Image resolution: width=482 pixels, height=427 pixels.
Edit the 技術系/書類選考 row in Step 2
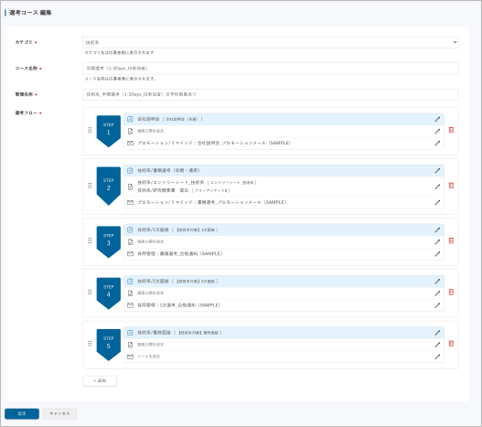[x=437, y=170]
